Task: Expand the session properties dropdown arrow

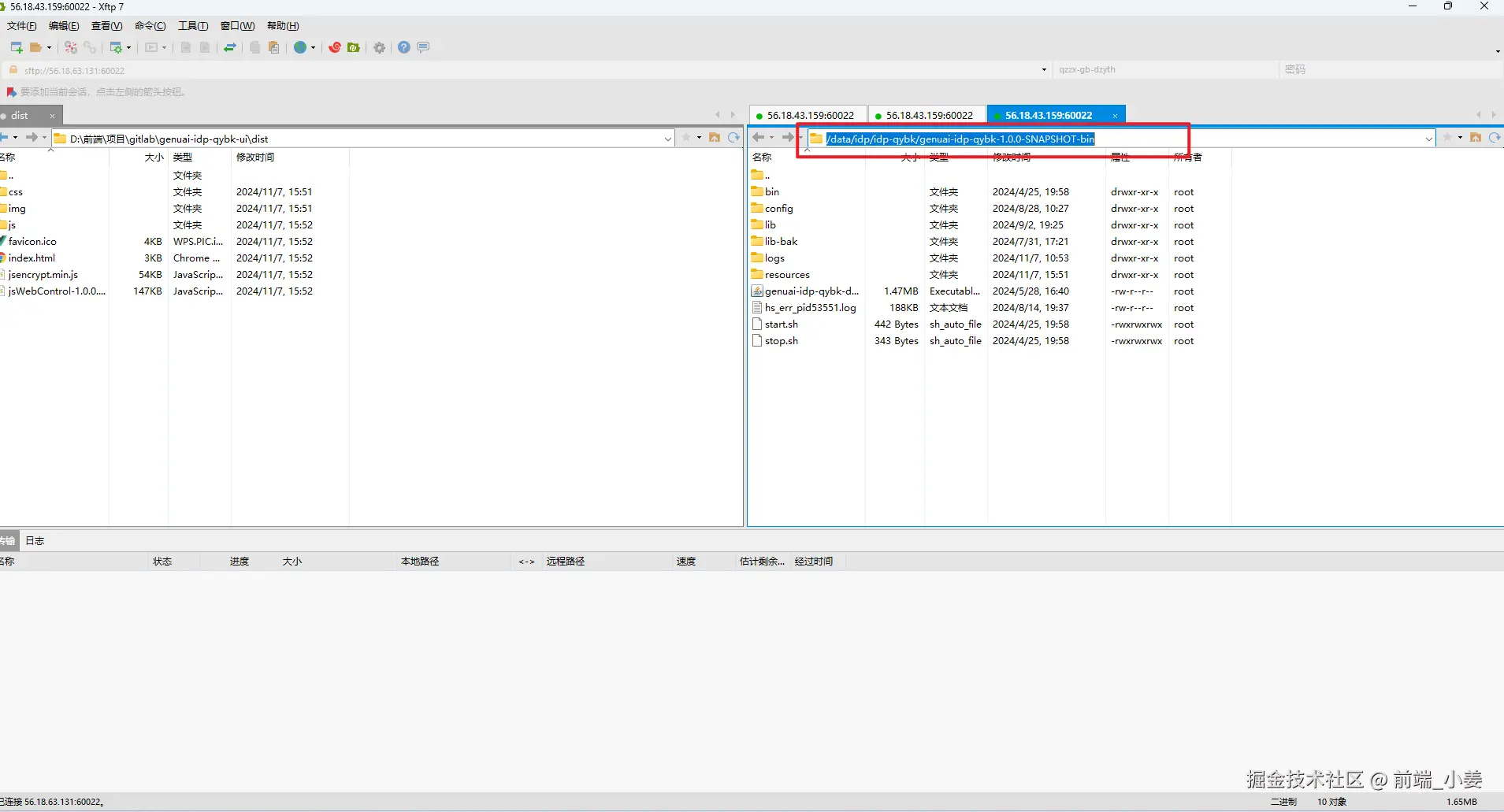Action: [128, 47]
